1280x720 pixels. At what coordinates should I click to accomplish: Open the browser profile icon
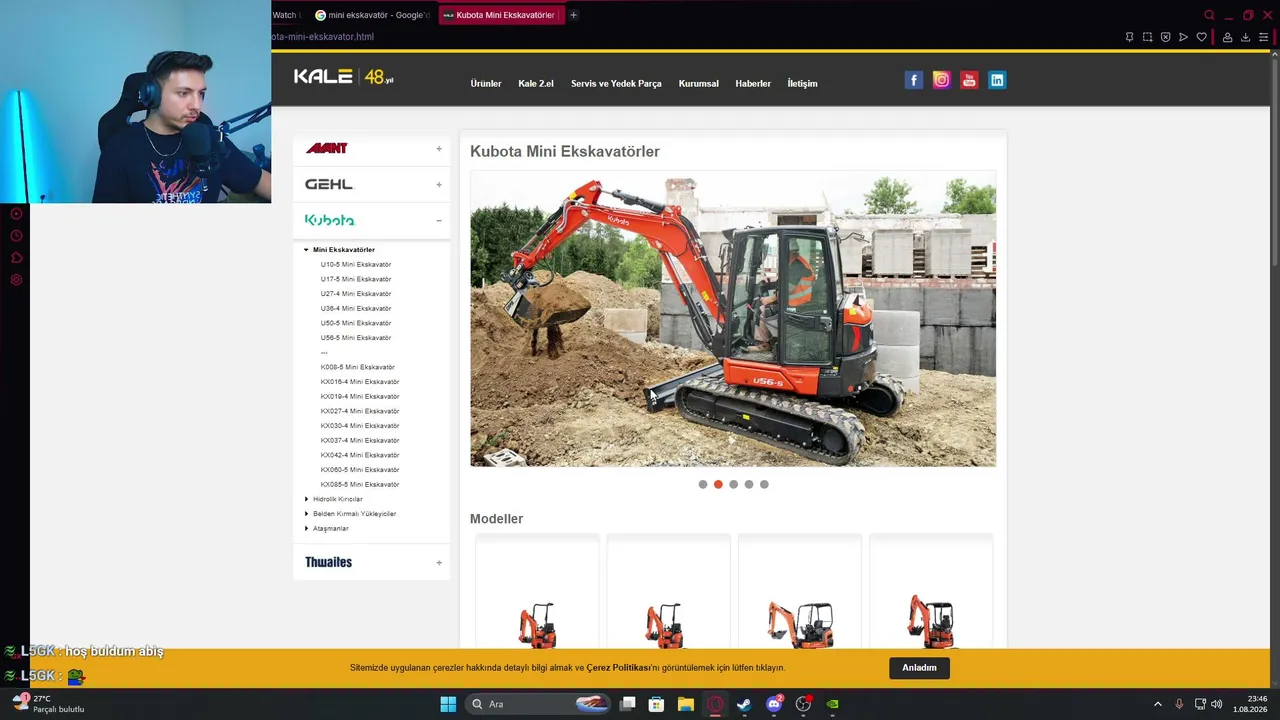click(1227, 37)
